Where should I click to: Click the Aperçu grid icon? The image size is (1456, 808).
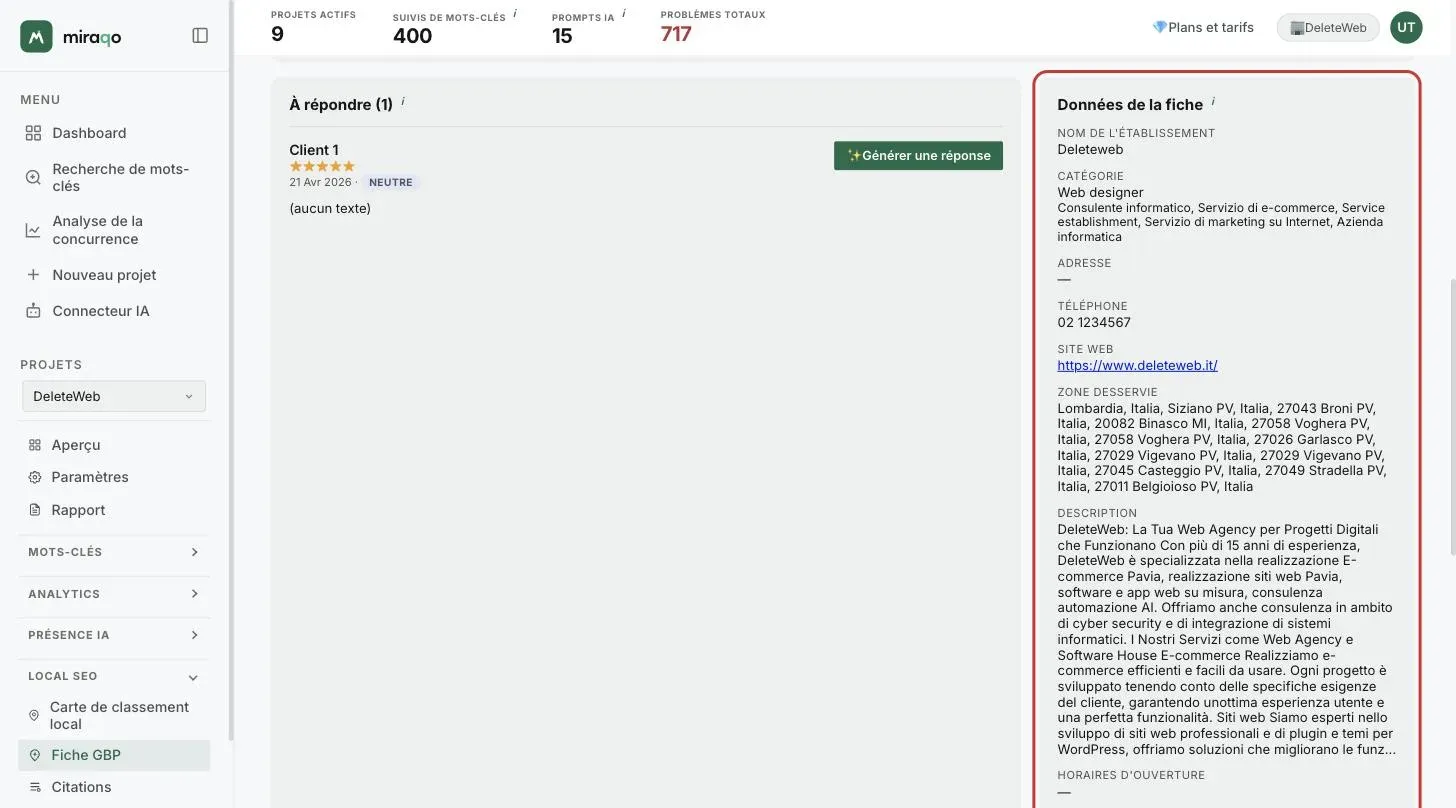pos(35,445)
